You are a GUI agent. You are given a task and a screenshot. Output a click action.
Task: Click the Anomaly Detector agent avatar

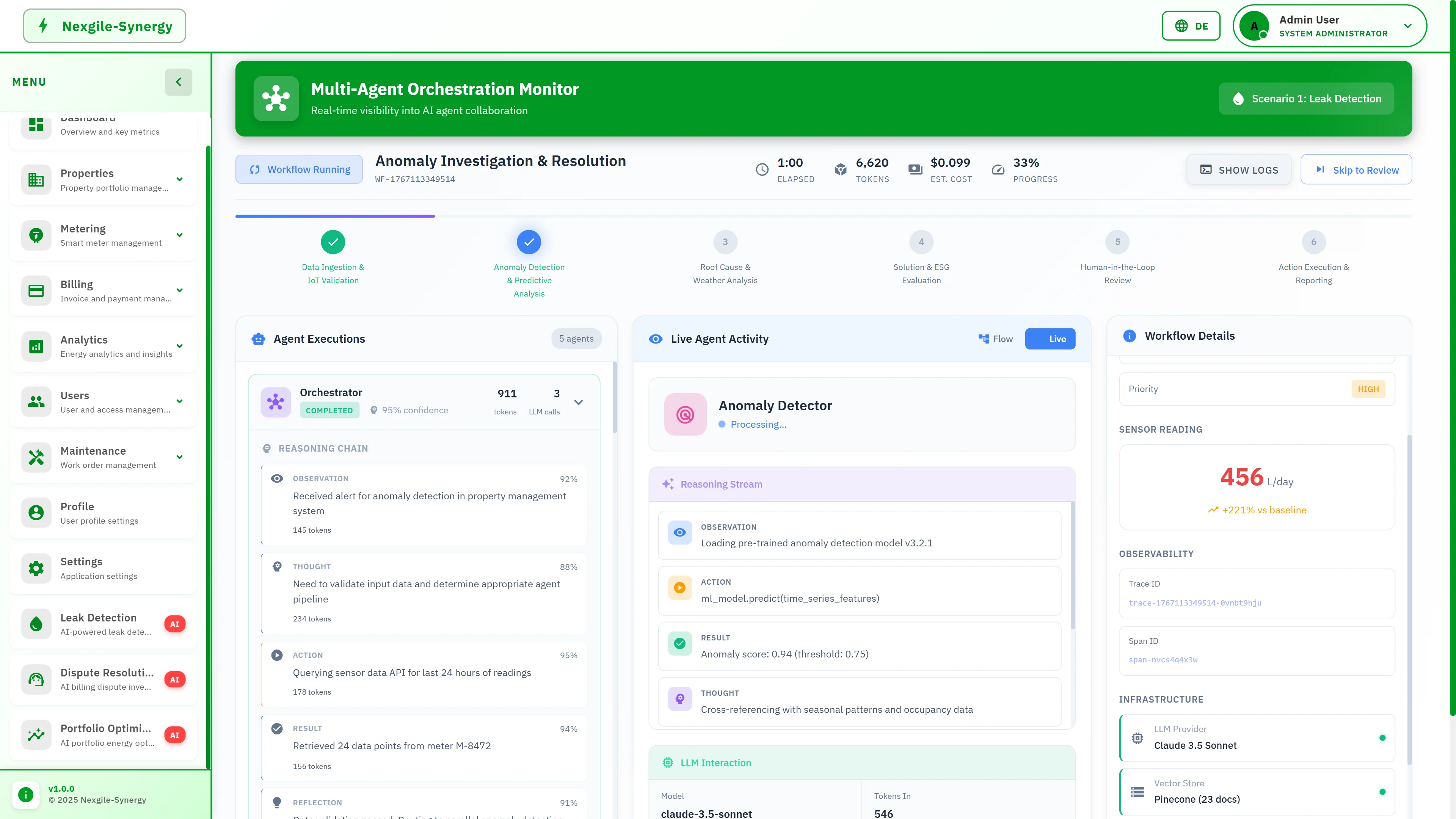(684, 414)
